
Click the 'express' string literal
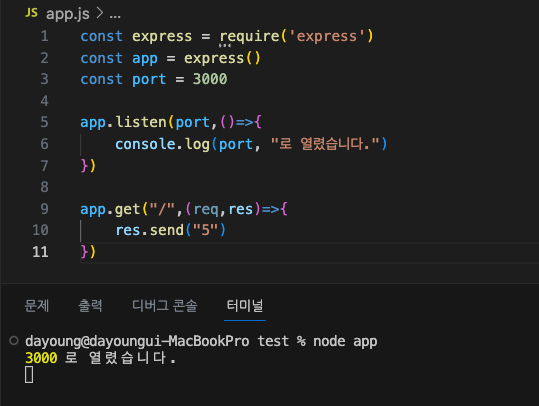click(x=327, y=36)
